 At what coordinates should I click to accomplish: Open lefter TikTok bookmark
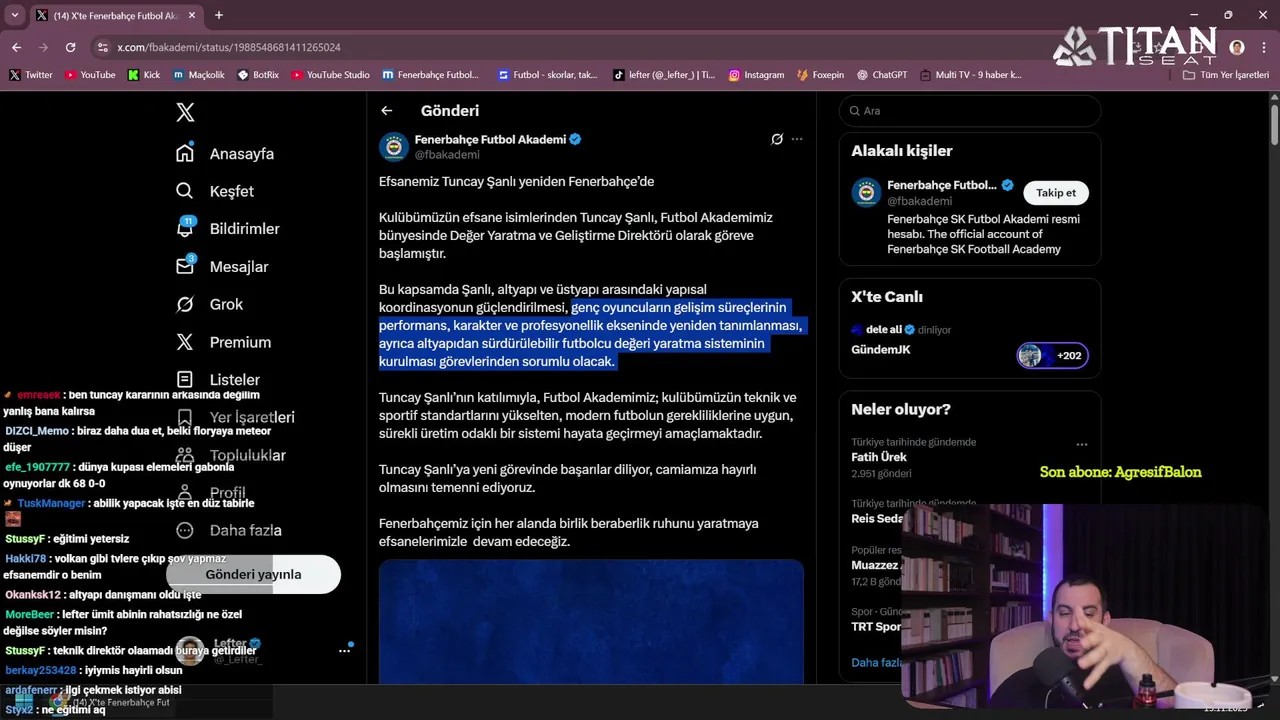tap(665, 75)
